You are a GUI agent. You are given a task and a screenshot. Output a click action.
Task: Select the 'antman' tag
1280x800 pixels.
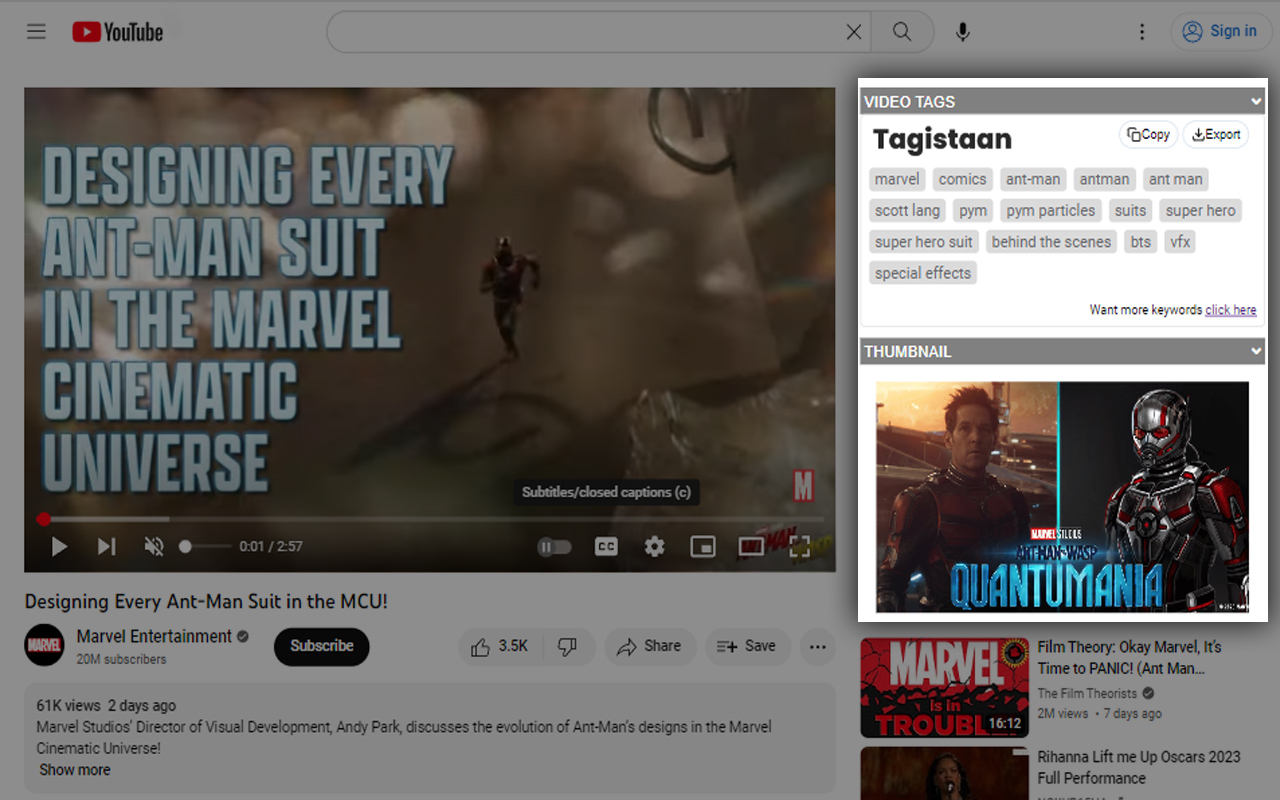[x=1104, y=179]
